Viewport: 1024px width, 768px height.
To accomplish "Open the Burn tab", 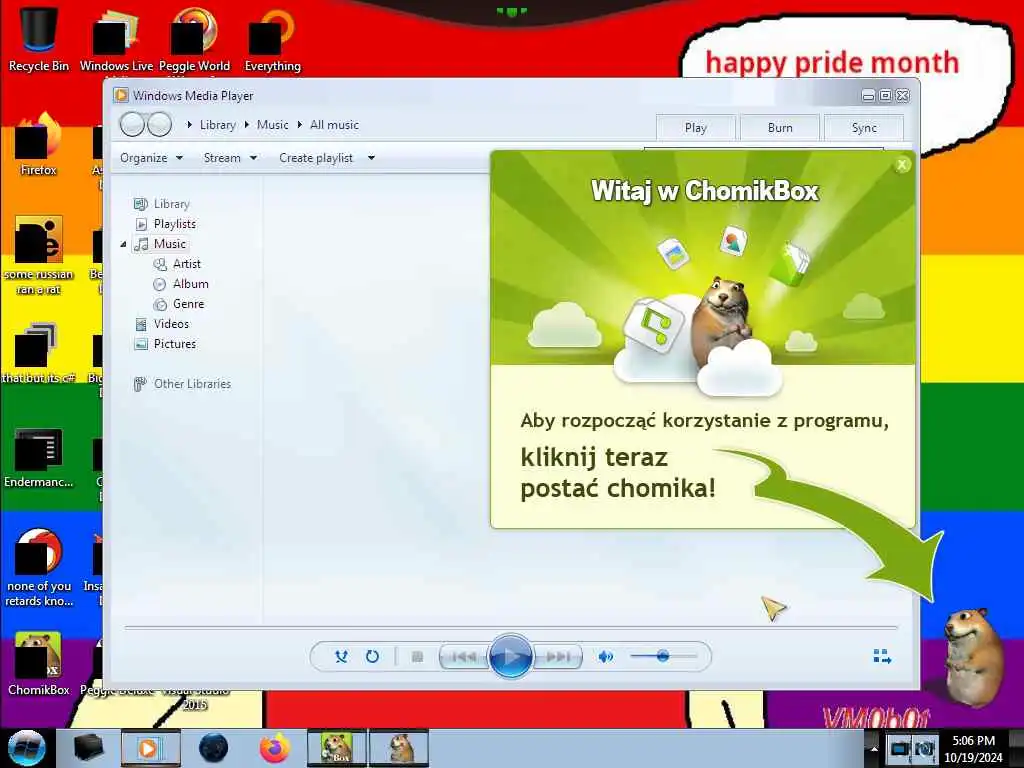I will click(780, 127).
